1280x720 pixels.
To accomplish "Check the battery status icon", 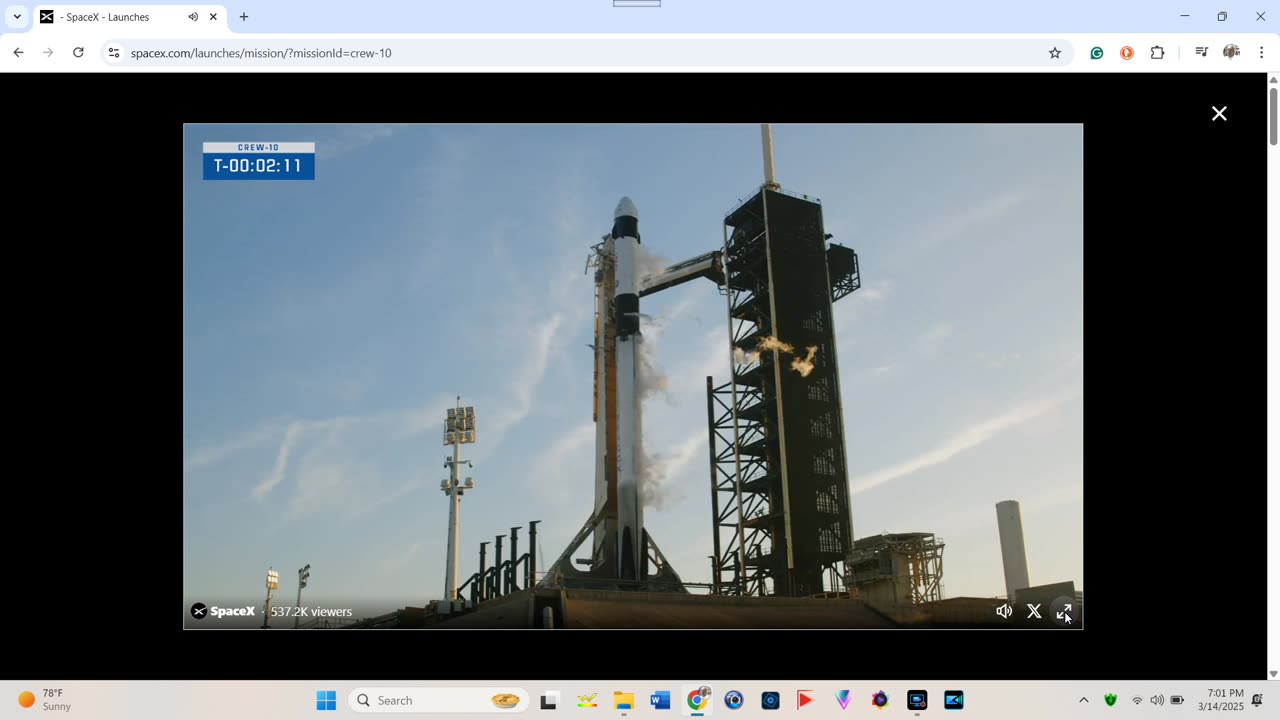I will pos(1177,700).
